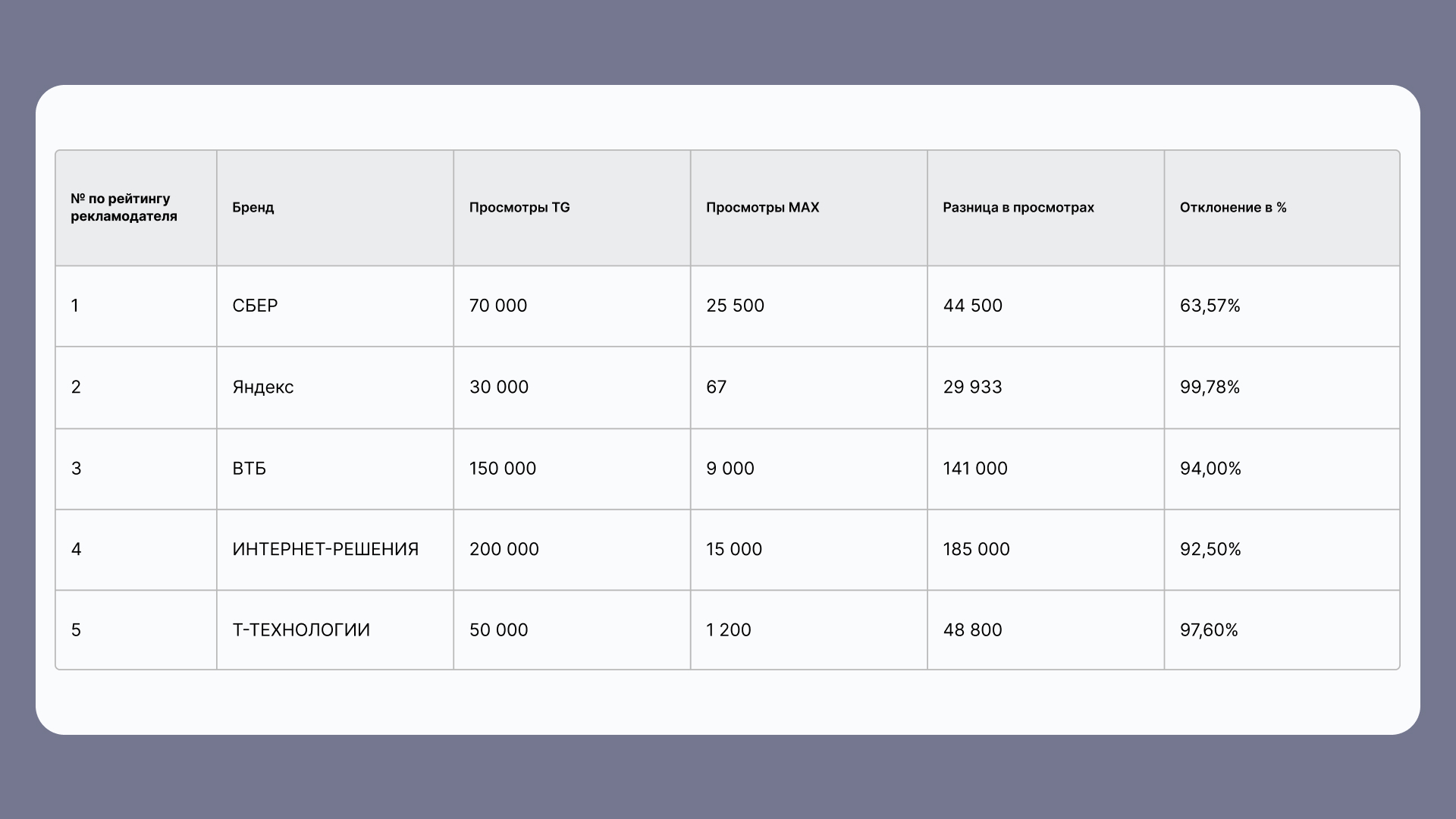Click the 63,57% deviation cell
Screen dimensions: 1456x819
pos(1210,306)
